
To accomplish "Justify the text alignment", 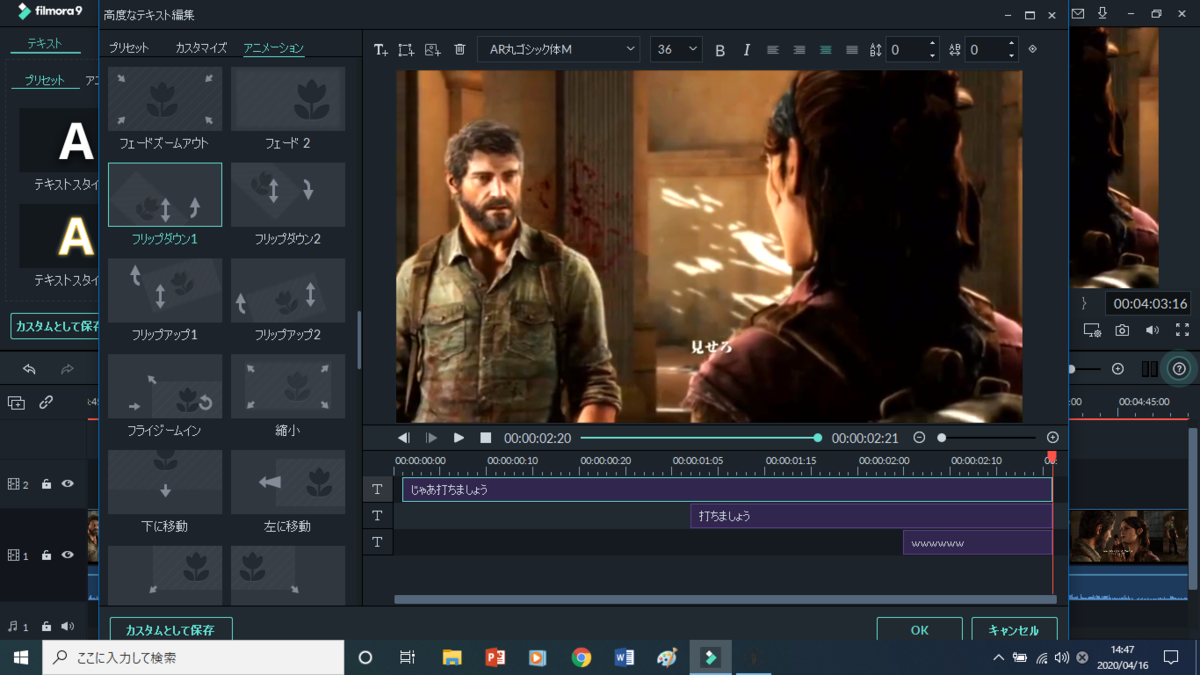I will (x=852, y=50).
